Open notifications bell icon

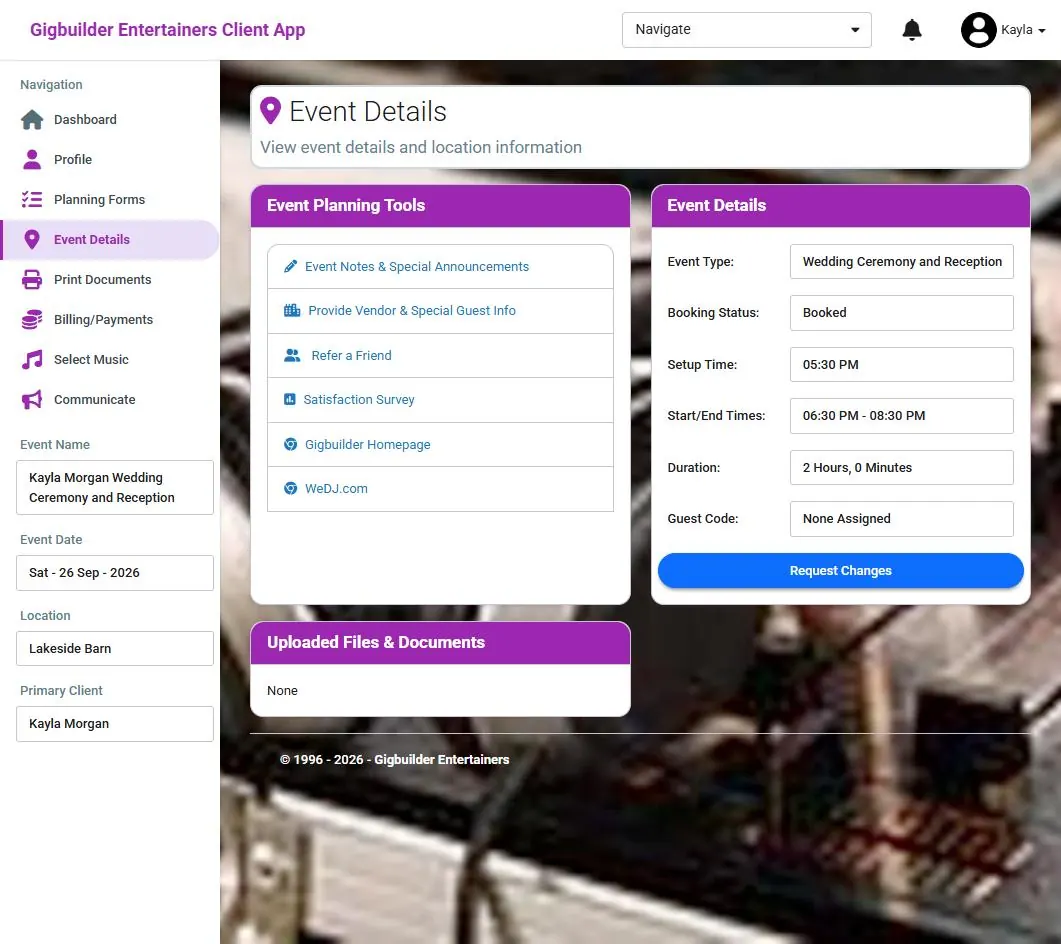(912, 30)
